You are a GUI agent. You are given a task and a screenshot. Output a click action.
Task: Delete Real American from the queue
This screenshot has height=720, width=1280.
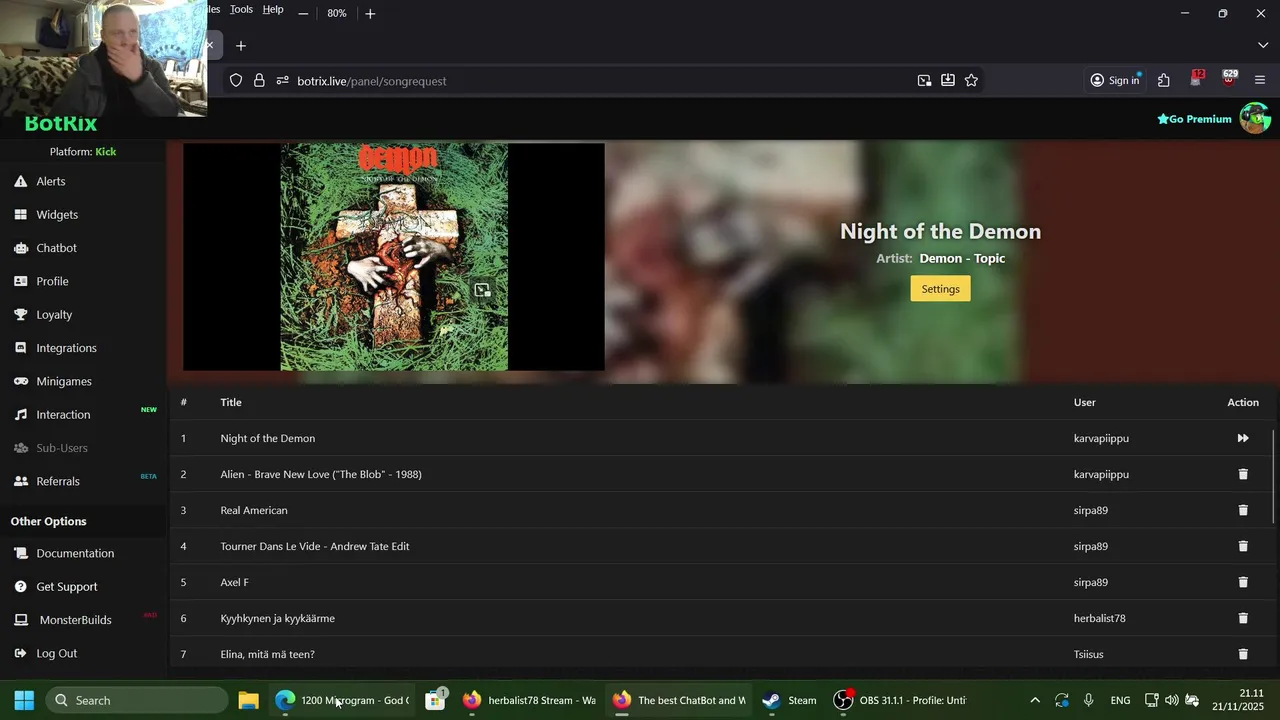click(x=1243, y=510)
